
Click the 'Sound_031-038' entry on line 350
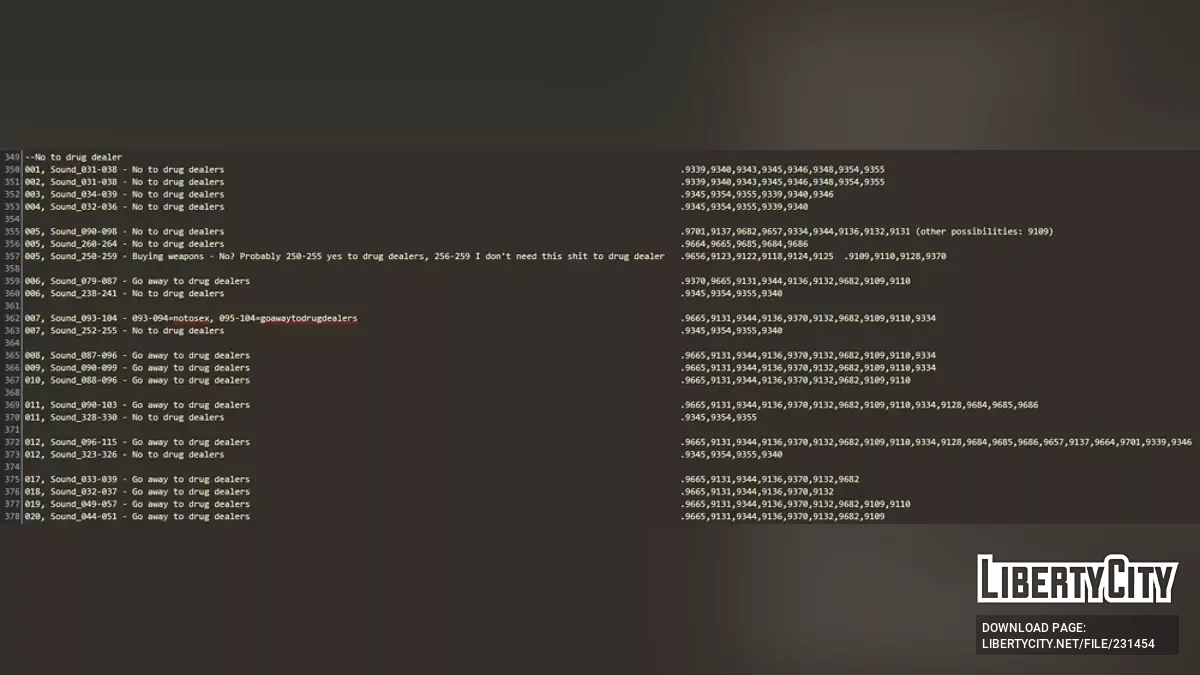[84, 170]
